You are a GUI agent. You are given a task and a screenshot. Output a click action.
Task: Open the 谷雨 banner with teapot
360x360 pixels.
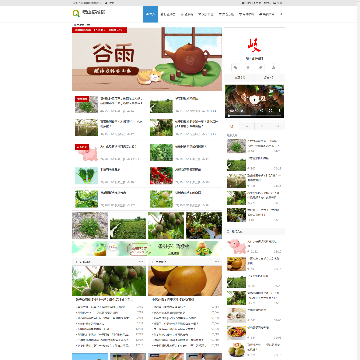pyautogui.click(x=147, y=59)
